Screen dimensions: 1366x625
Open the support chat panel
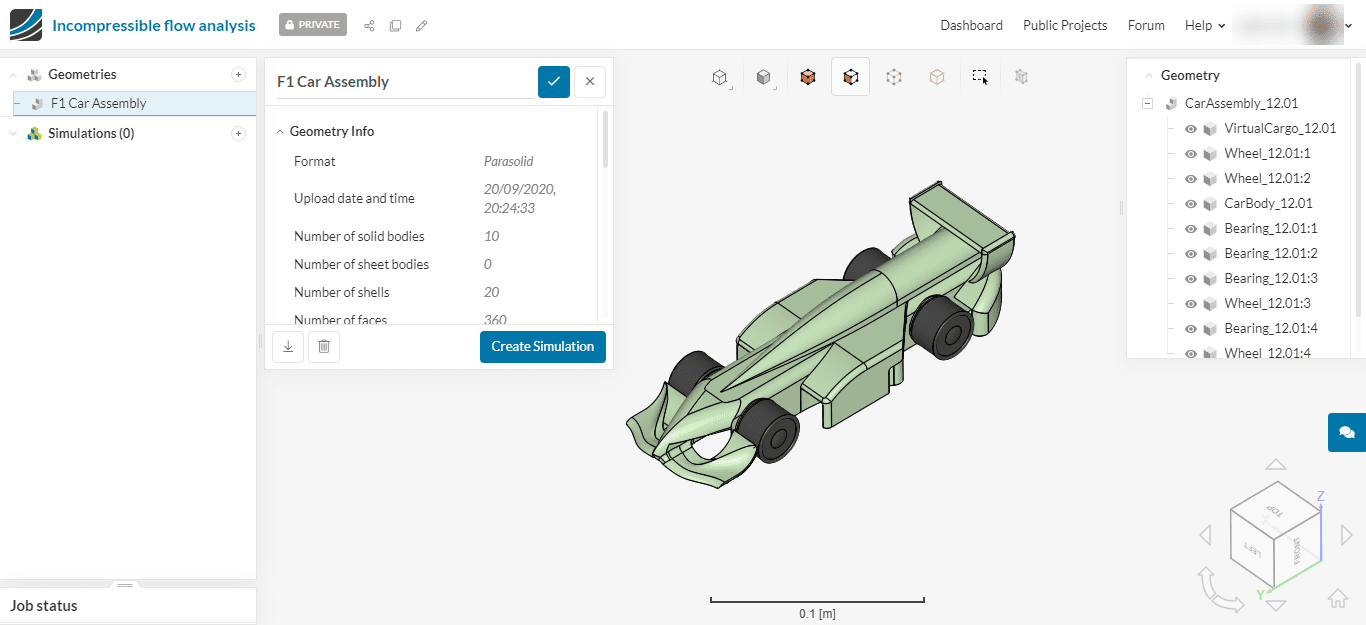(1349, 432)
